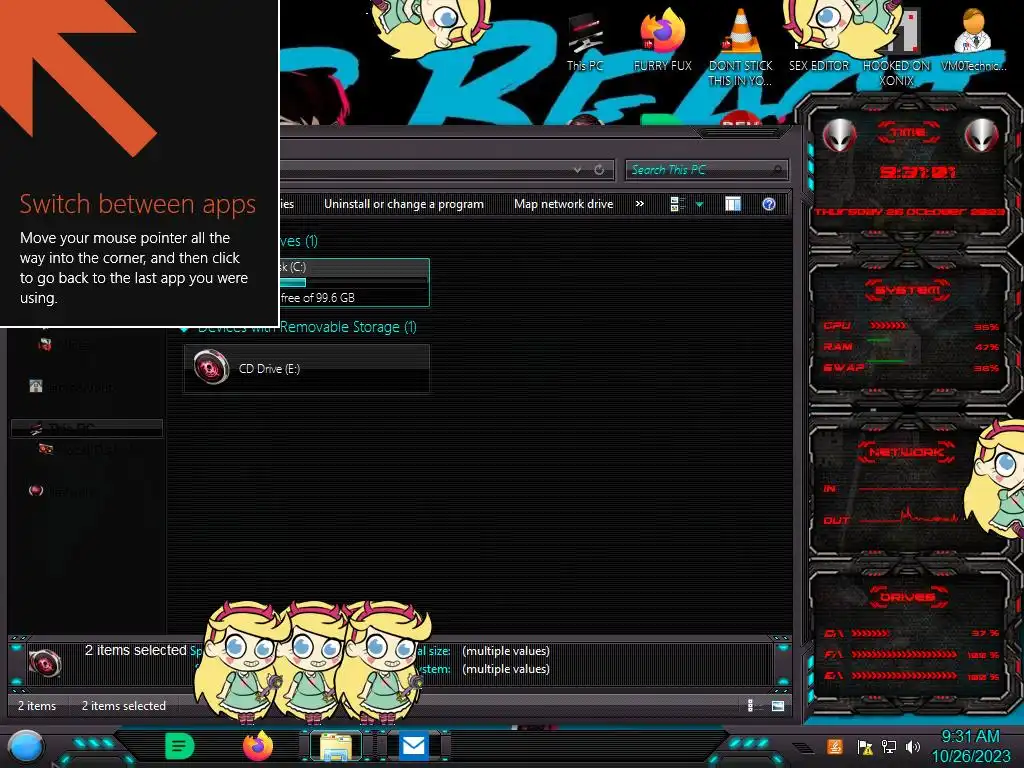The width and height of the screenshot is (1024, 768).
Task: Click the red drive icon below This PC
Action: point(46,449)
